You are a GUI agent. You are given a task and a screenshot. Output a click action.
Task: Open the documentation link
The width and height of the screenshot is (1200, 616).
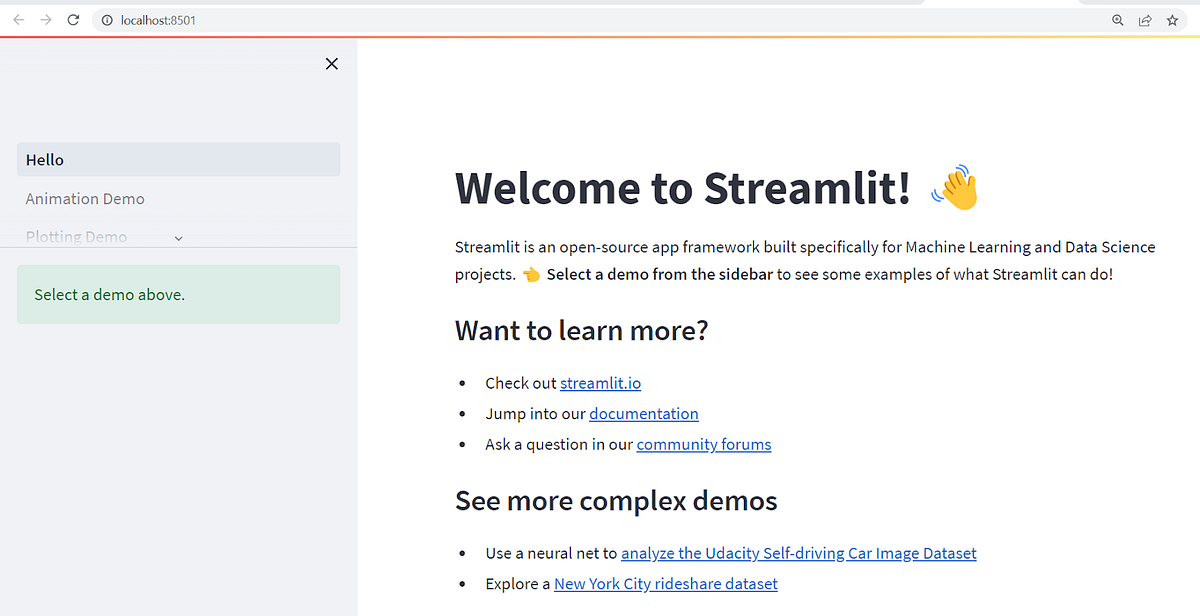(643, 413)
